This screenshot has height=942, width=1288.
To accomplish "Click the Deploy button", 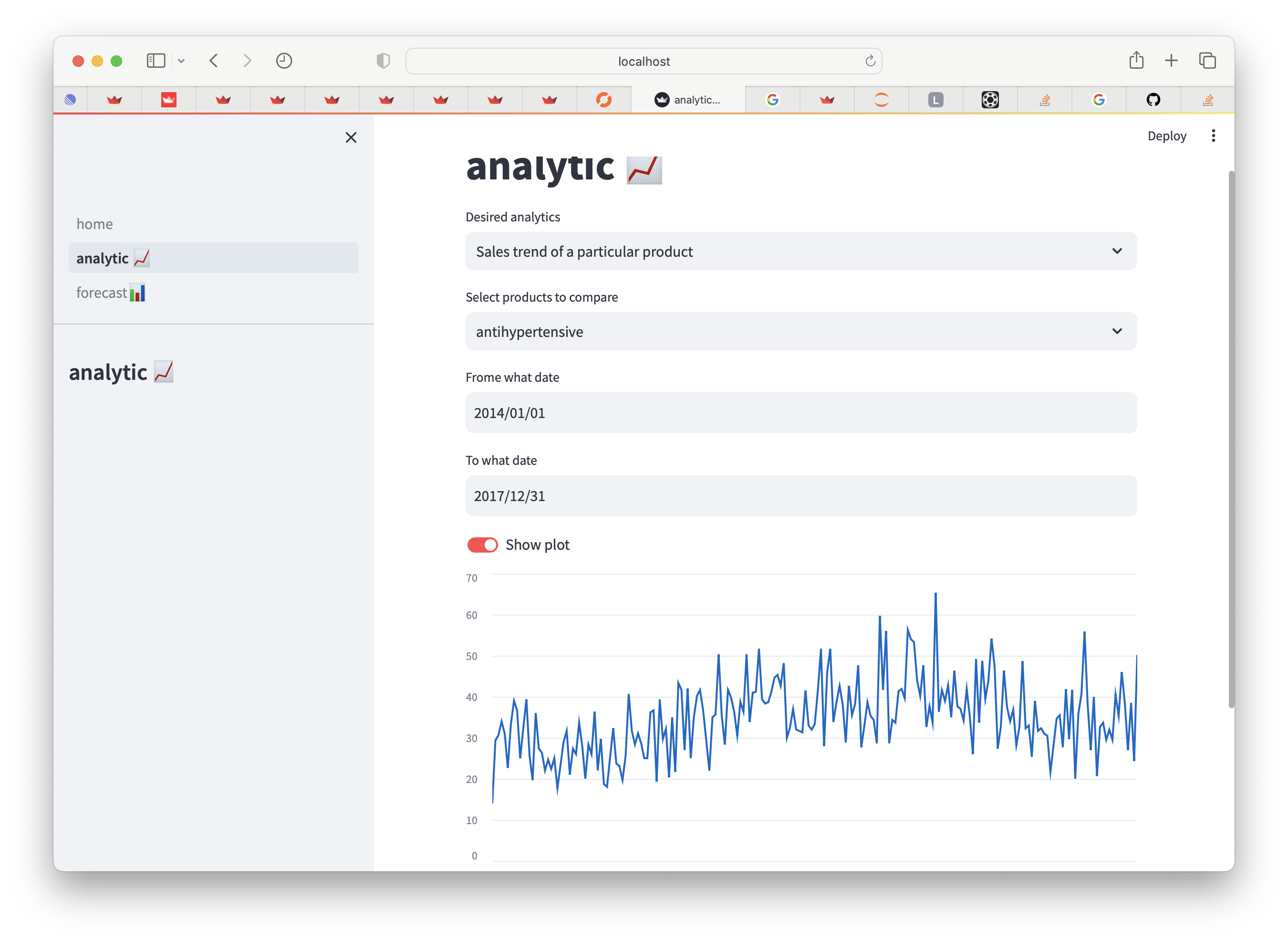I will [x=1167, y=136].
